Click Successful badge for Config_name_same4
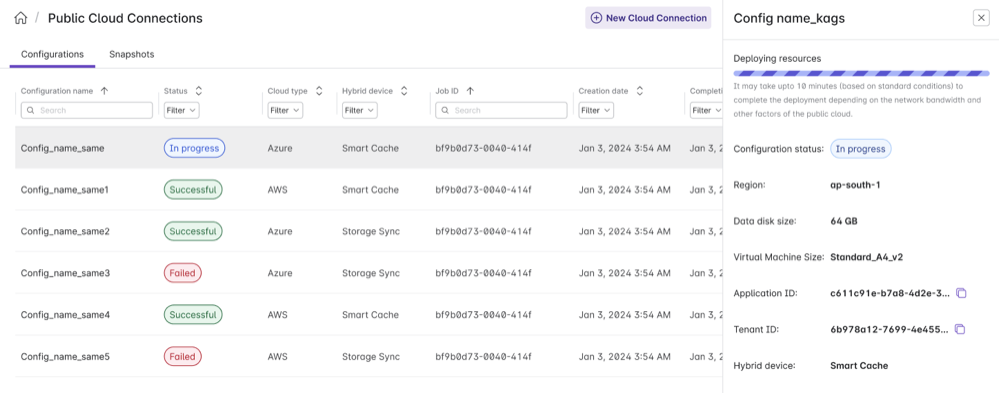999x393 pixels. [x=193, y=315]
